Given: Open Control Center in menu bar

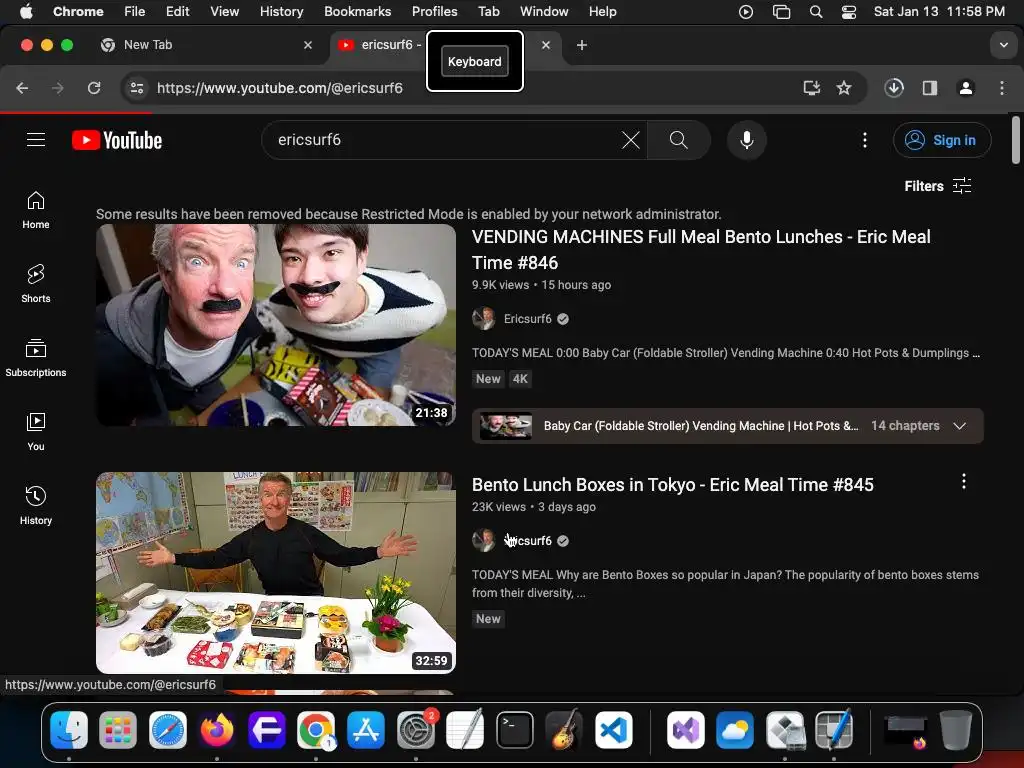Looking at the screenshot, I should [x=848, y=11].
